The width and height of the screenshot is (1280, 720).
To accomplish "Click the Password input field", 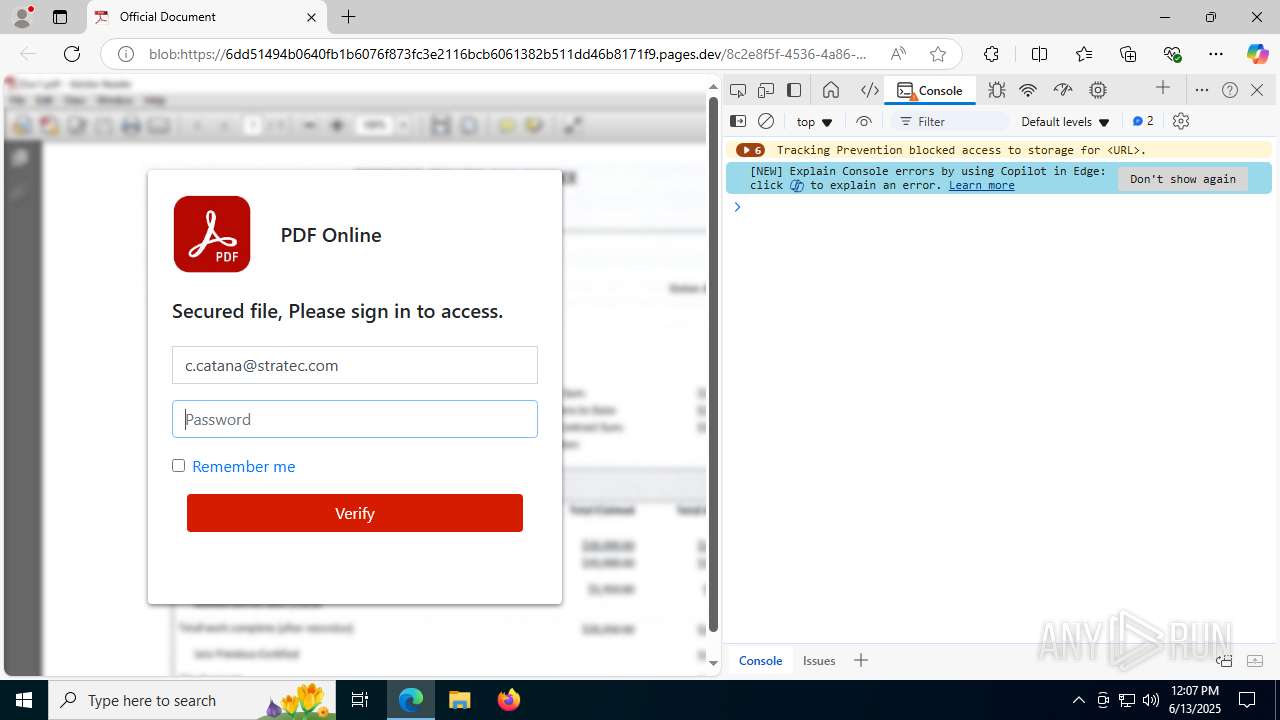I will 355,419.
